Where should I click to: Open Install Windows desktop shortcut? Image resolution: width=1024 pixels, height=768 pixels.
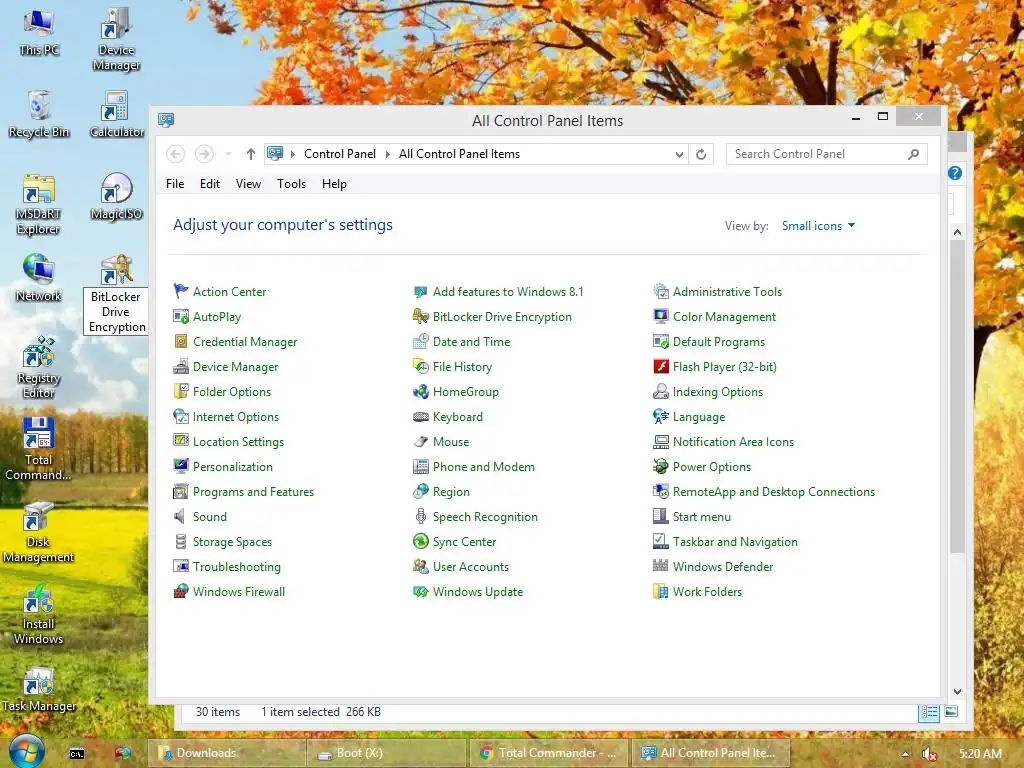coord(38,614)
